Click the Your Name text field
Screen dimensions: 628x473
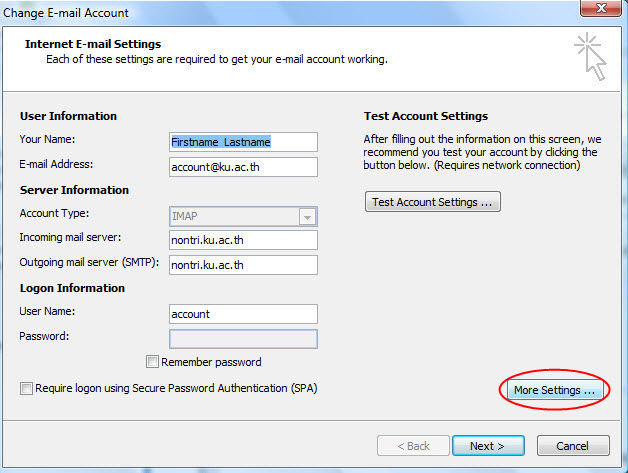(x=243, y=142)
